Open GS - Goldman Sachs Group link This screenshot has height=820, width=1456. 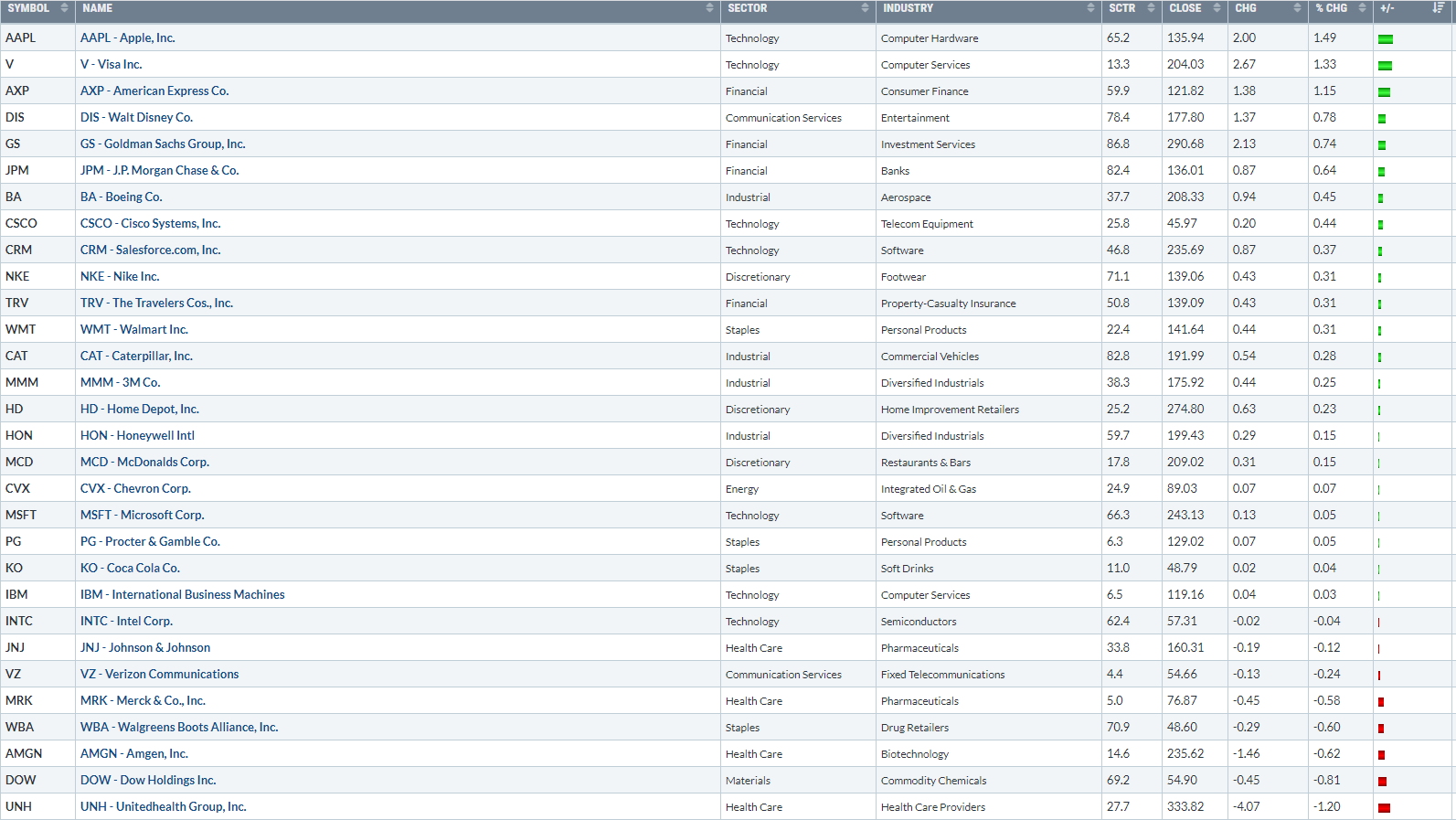163,144
